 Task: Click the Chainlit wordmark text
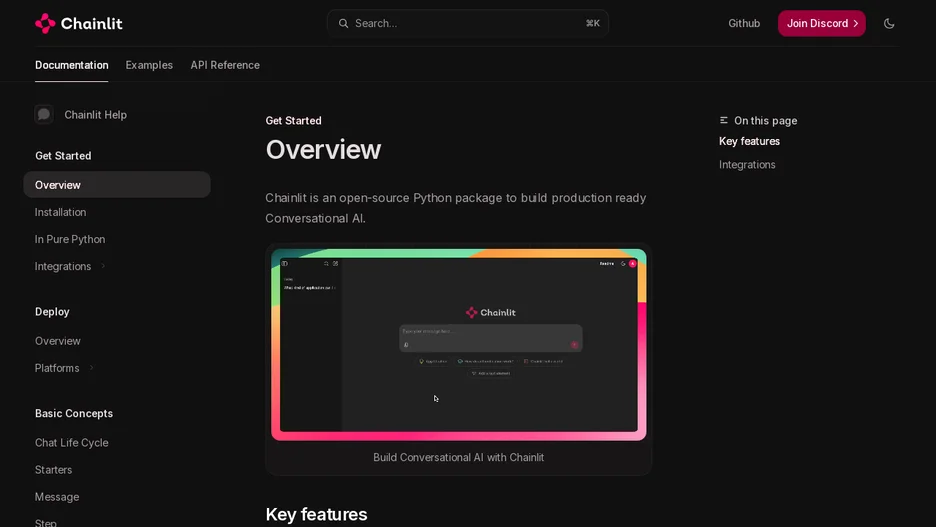[x=91, y=23]
